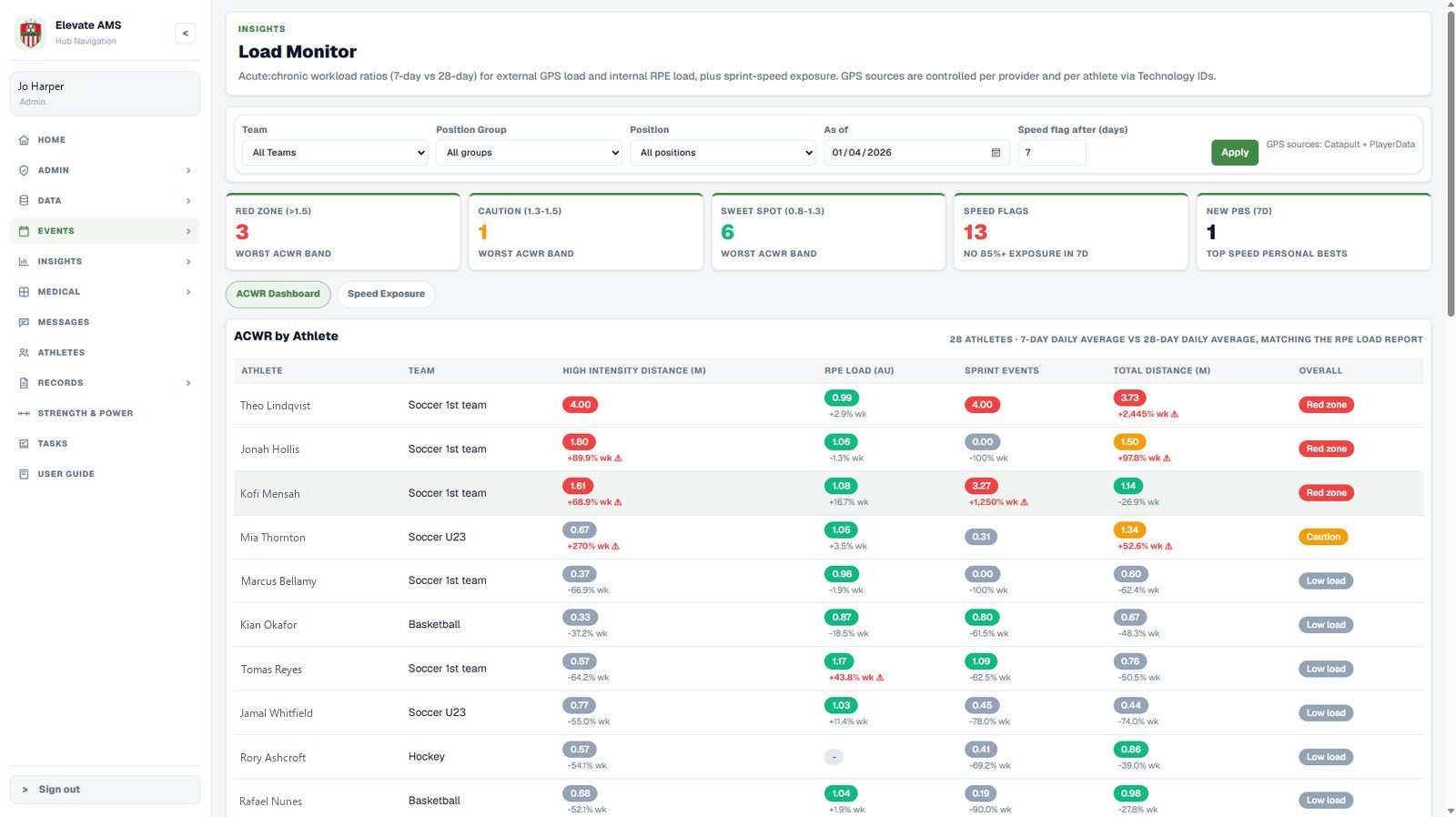Click the Home house icon
1456x817 pixels.
[24, 140]
